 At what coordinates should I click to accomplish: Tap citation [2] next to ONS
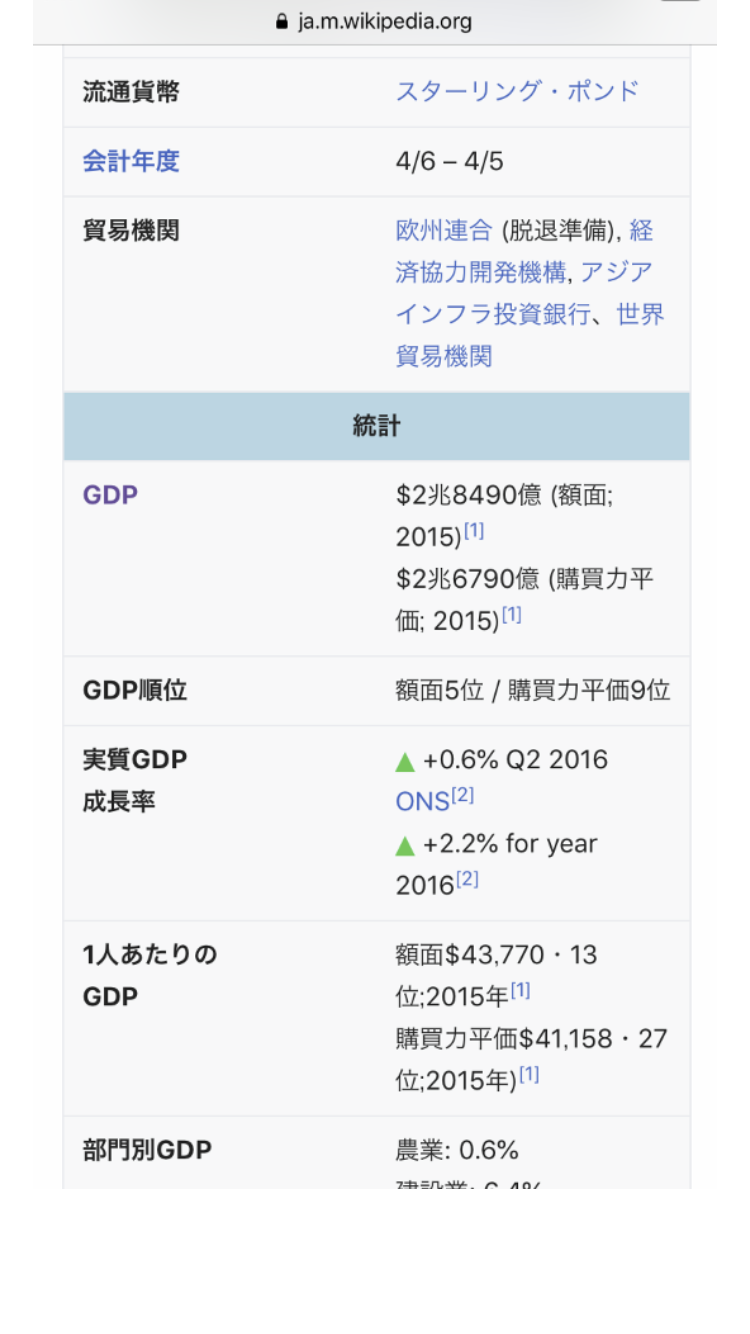(463, 796)
